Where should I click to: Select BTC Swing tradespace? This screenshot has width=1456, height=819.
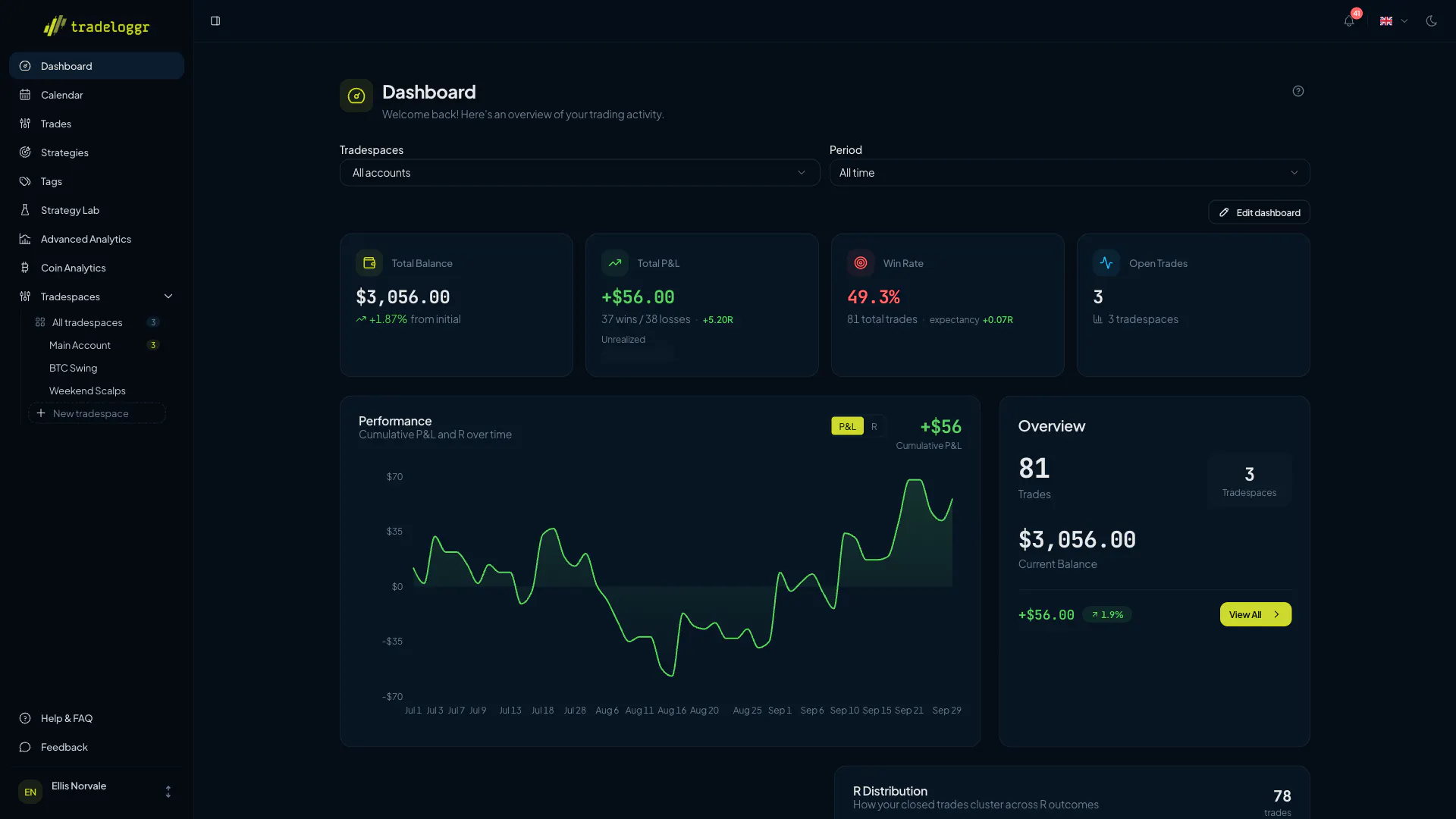coord(97,368)
